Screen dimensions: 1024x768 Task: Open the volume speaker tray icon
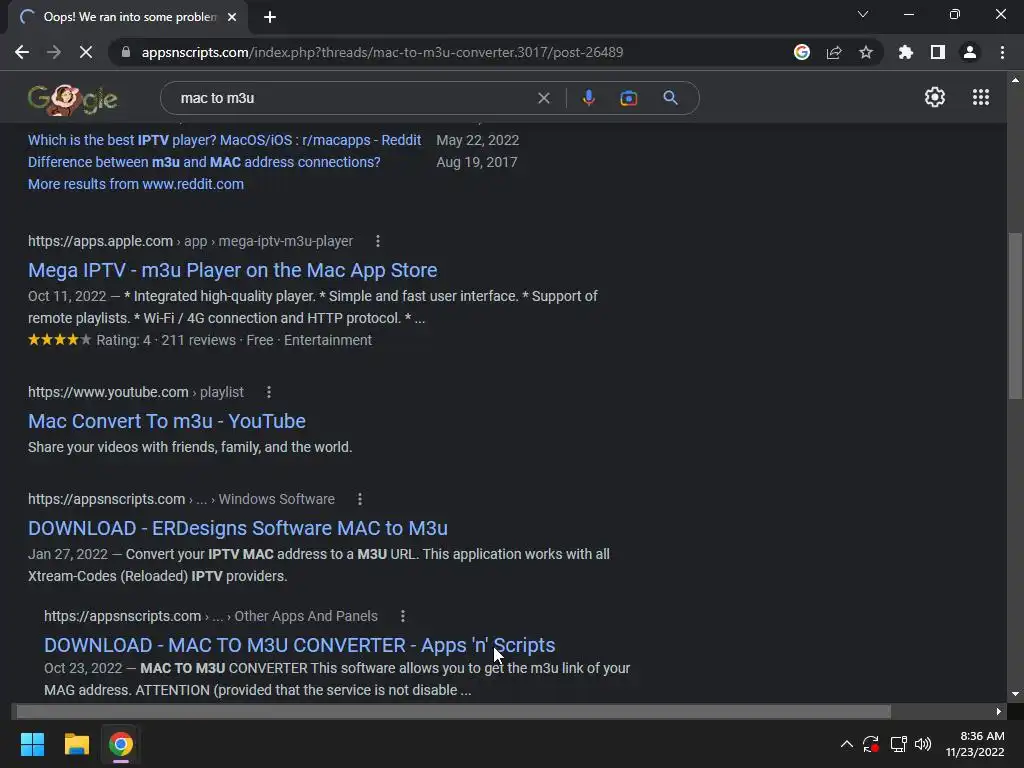pyautogui.click(x=923, y=744)
